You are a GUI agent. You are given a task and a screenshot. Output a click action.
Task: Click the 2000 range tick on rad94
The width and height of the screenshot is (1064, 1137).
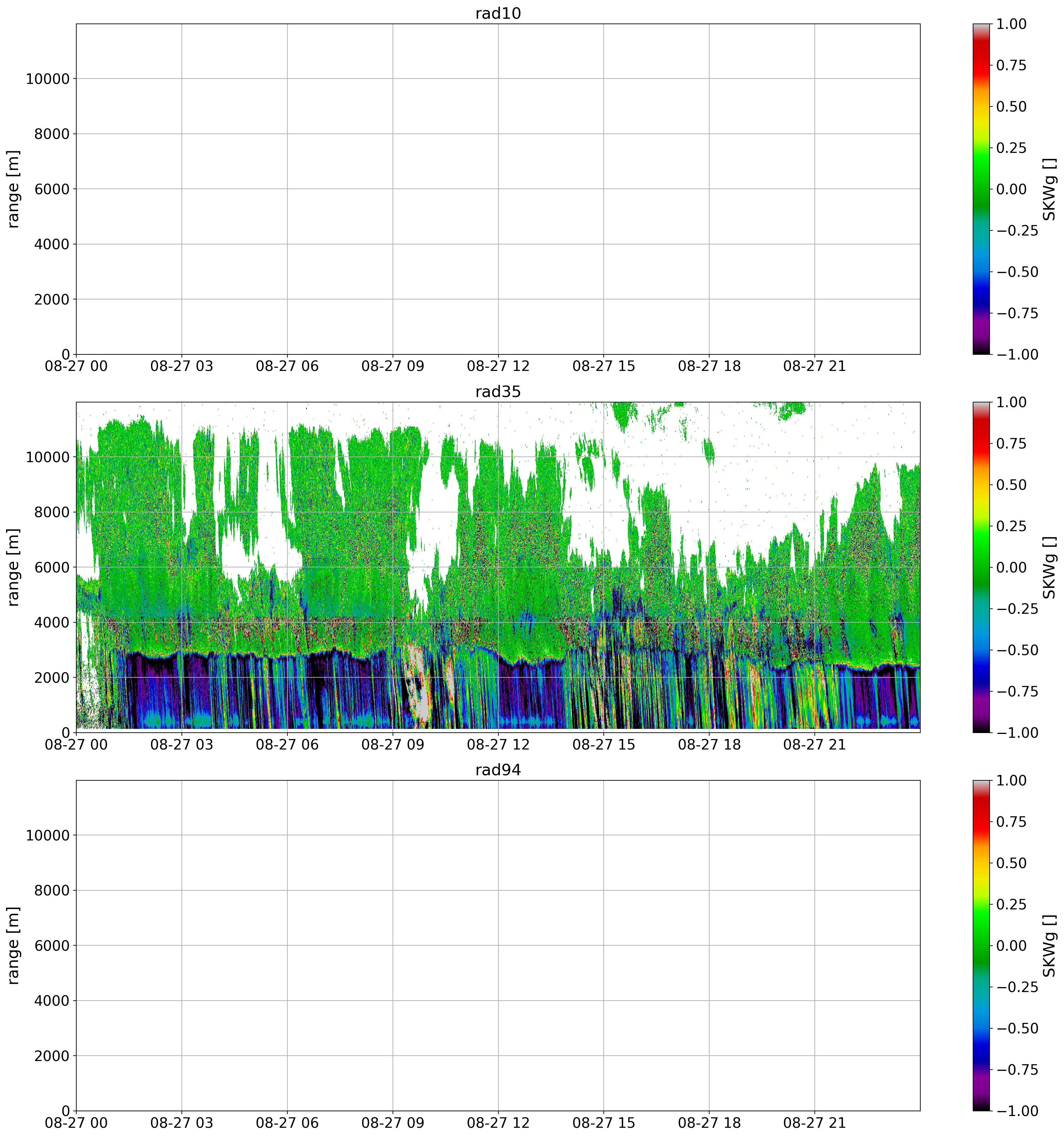51,1056
